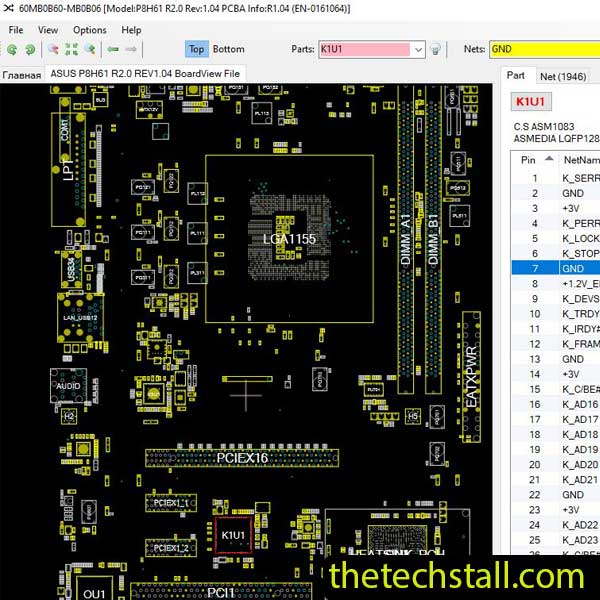Viewport: 600px width, 600px height.
Task: Select pin 2 GND row
Action: coord(556,193)
